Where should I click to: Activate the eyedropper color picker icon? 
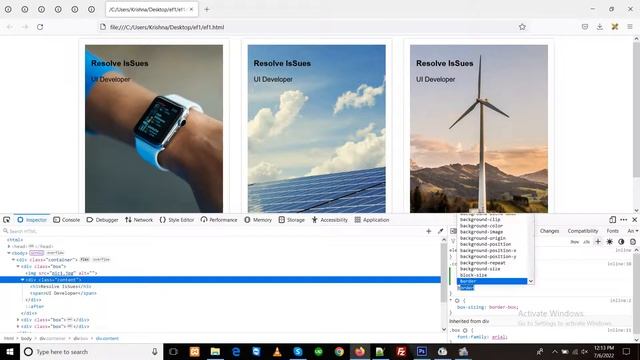(x=440, y=231)
